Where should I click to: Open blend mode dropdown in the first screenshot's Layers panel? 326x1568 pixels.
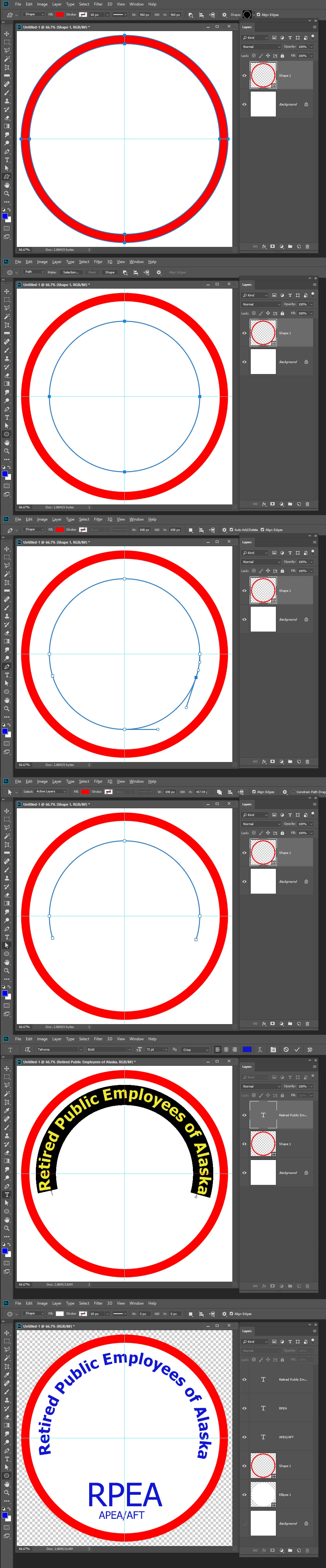pos(261,47)
